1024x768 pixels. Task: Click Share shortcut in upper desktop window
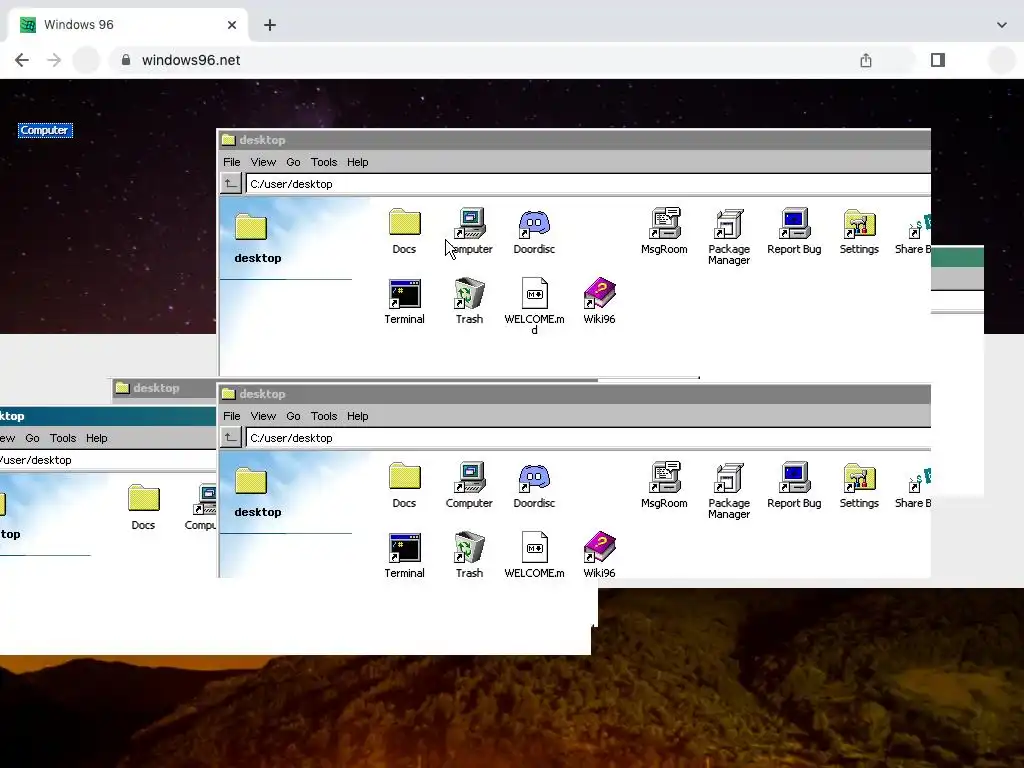914,233
